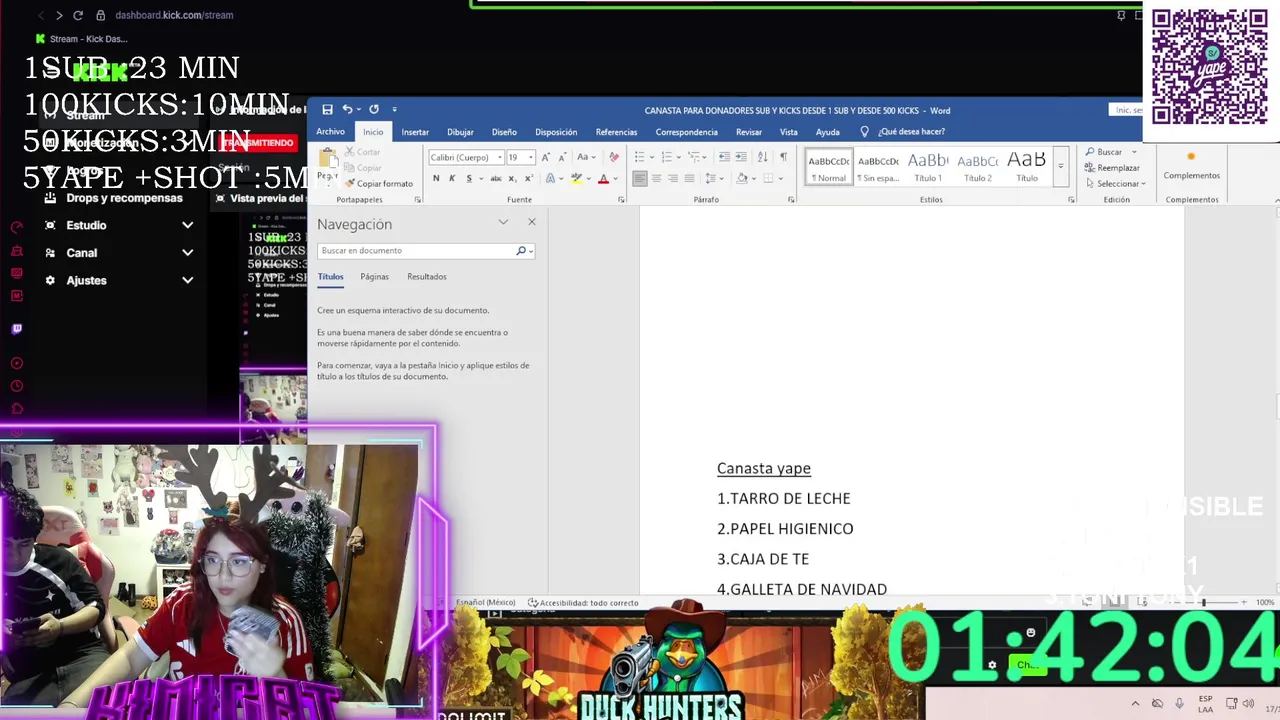Align text to the left

pyautogui.click(x=640, y=178)
